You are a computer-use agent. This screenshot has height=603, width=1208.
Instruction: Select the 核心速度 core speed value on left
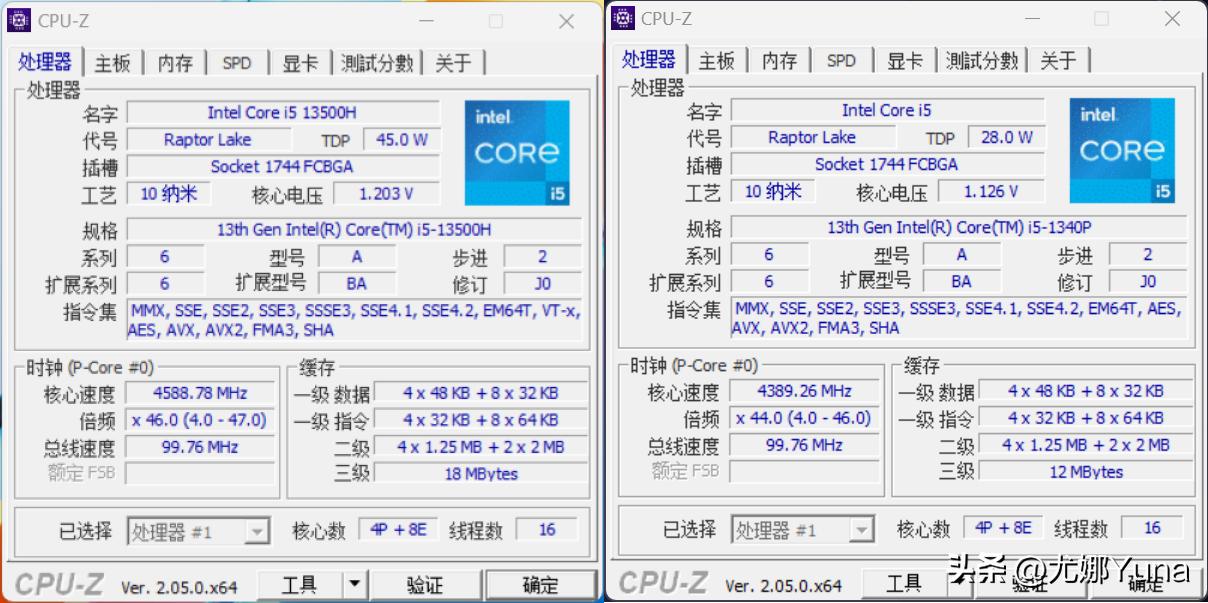click(x=201, y=393)
